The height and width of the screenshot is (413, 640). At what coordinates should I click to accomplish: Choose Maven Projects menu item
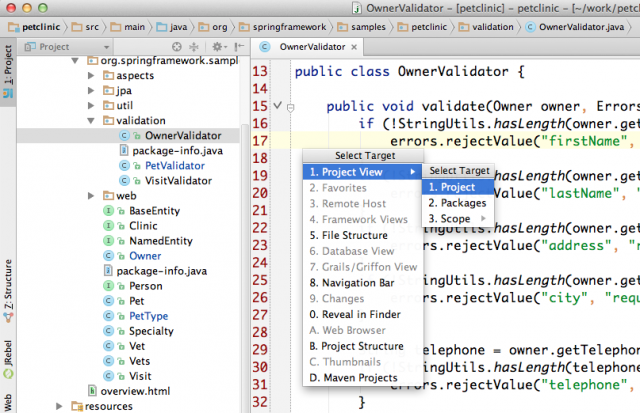(362, 378)
